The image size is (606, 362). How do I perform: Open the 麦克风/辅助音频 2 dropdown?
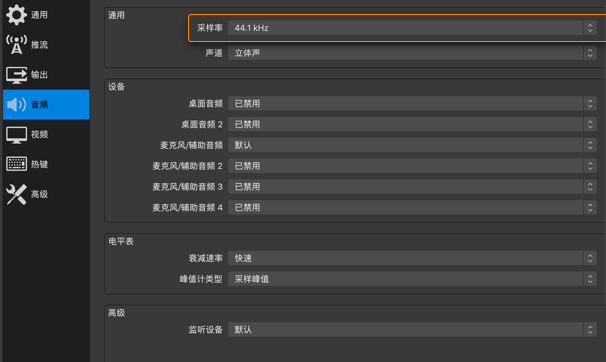(x=412, y=166)
